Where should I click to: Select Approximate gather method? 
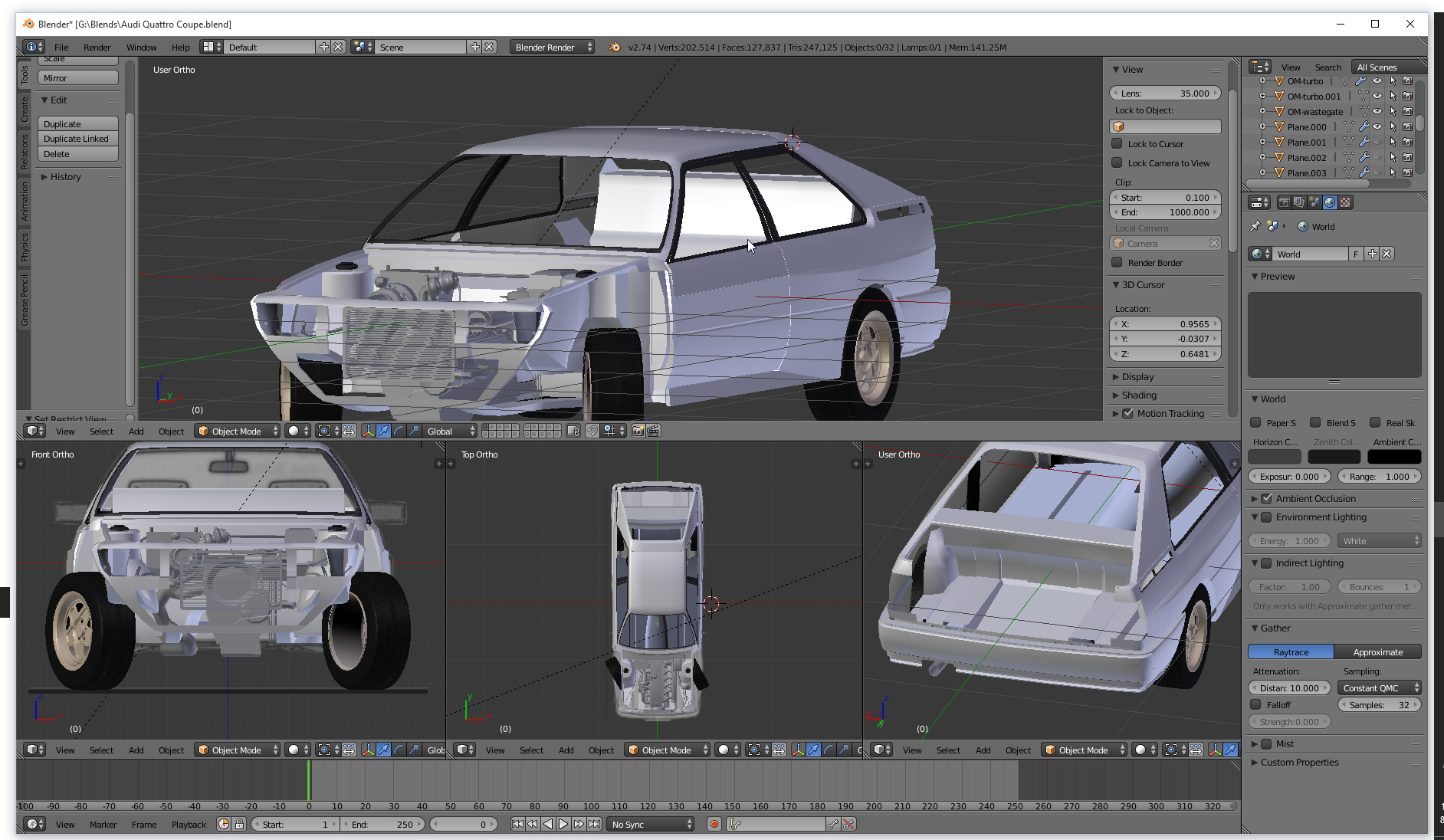click(1377, 651)
